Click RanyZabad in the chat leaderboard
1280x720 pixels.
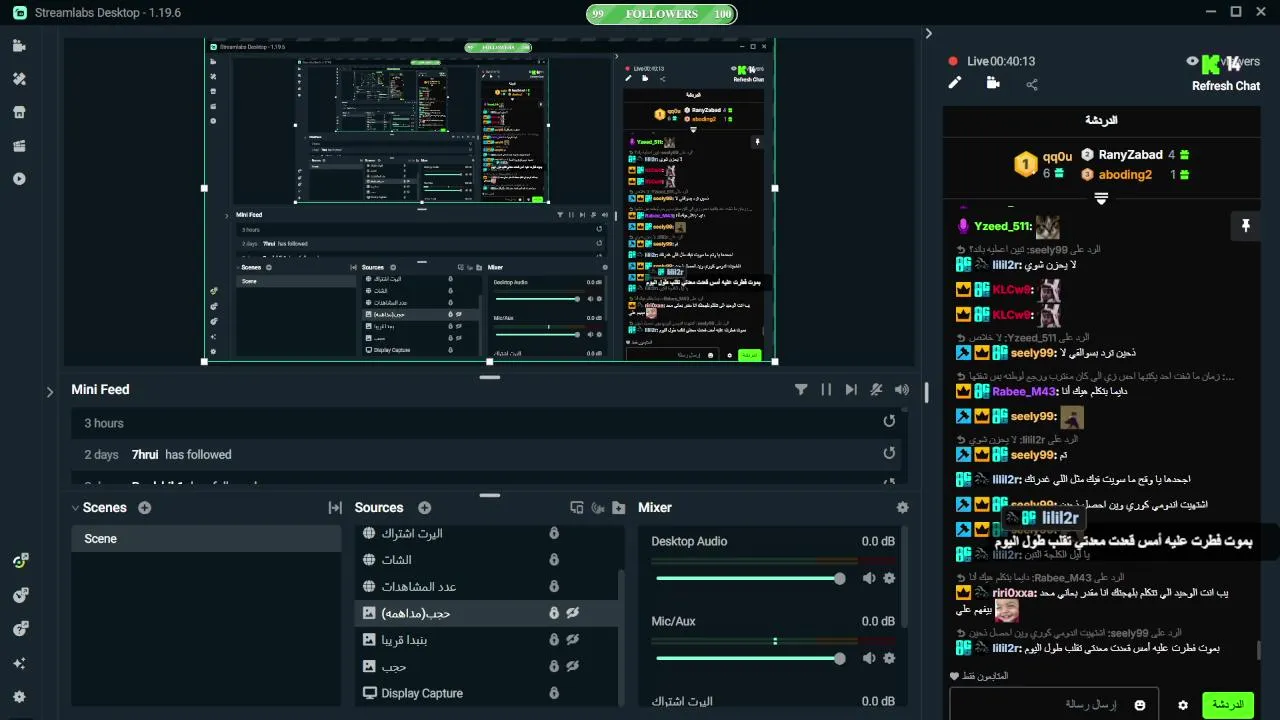(1130, 155)
